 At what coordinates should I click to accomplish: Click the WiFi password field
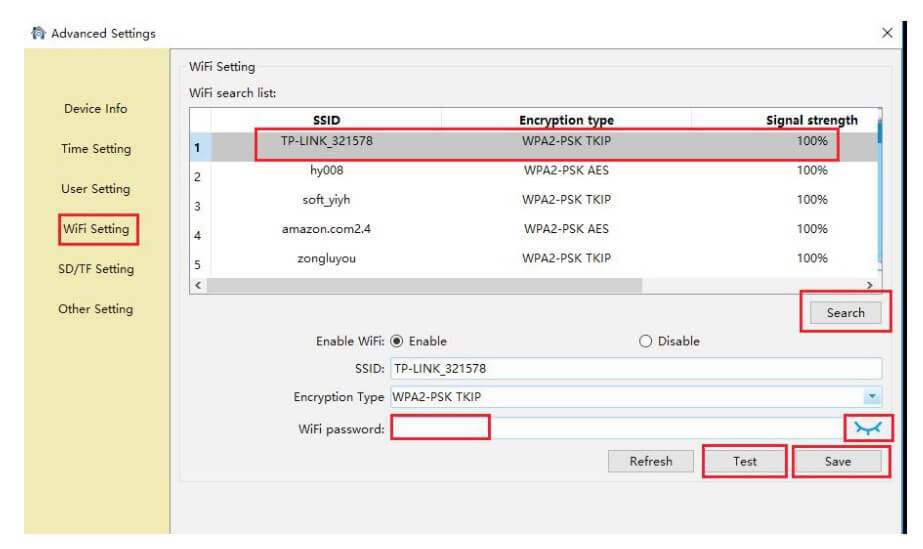pos(618,428)
